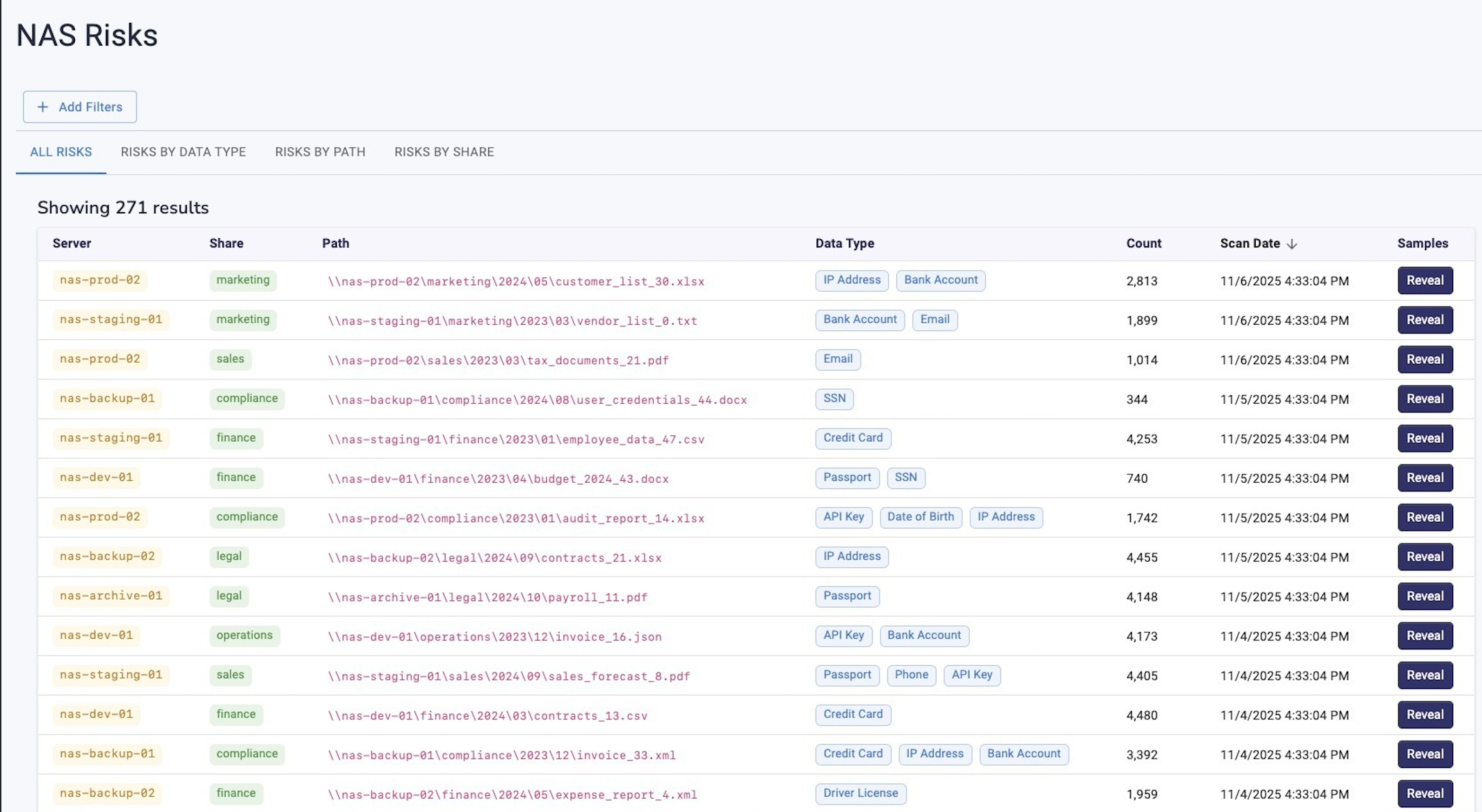Click the plus icon in Add Filters
1482x812 pixels.
43,107
